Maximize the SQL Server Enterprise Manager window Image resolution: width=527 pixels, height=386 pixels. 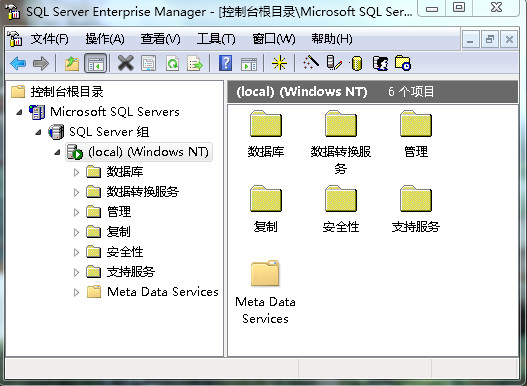click(x=459, y=8)
